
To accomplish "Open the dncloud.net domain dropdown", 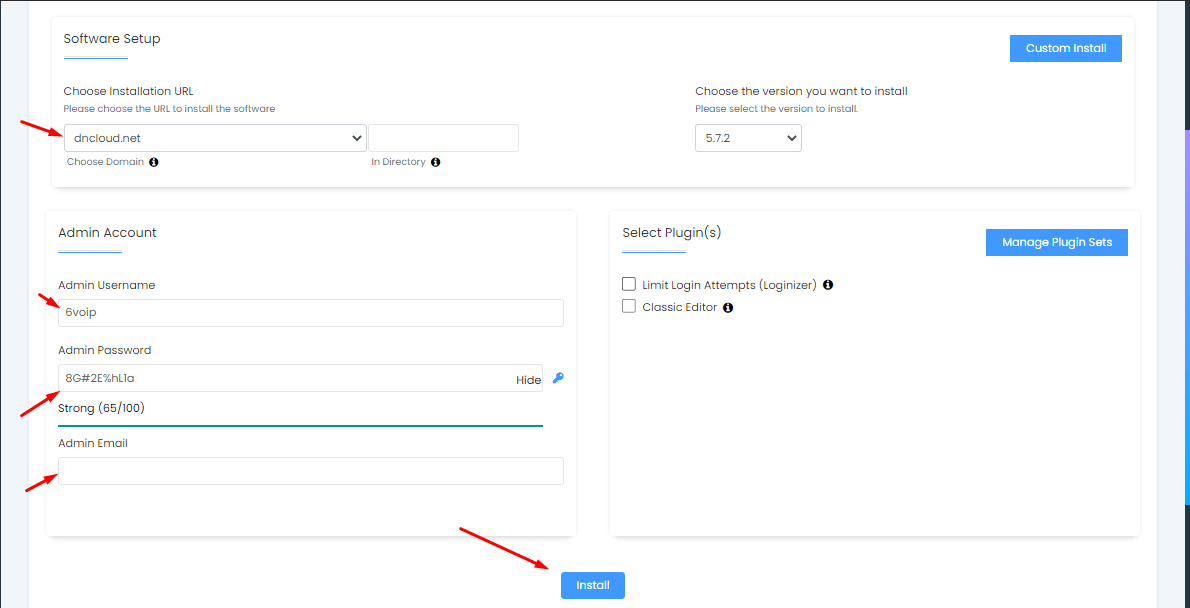I will tap(215, 138).
